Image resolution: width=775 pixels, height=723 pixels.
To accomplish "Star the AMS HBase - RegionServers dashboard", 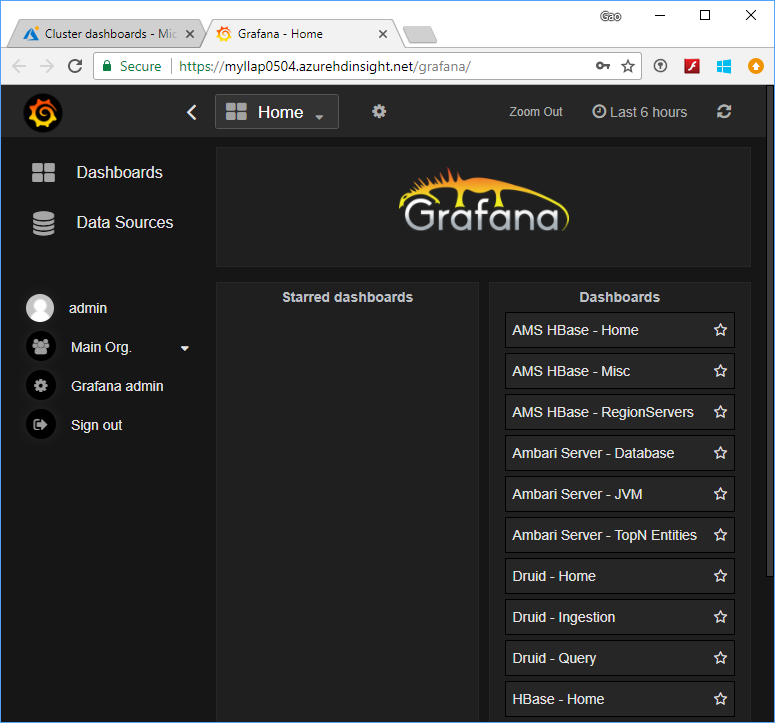I will coord(721,412).
